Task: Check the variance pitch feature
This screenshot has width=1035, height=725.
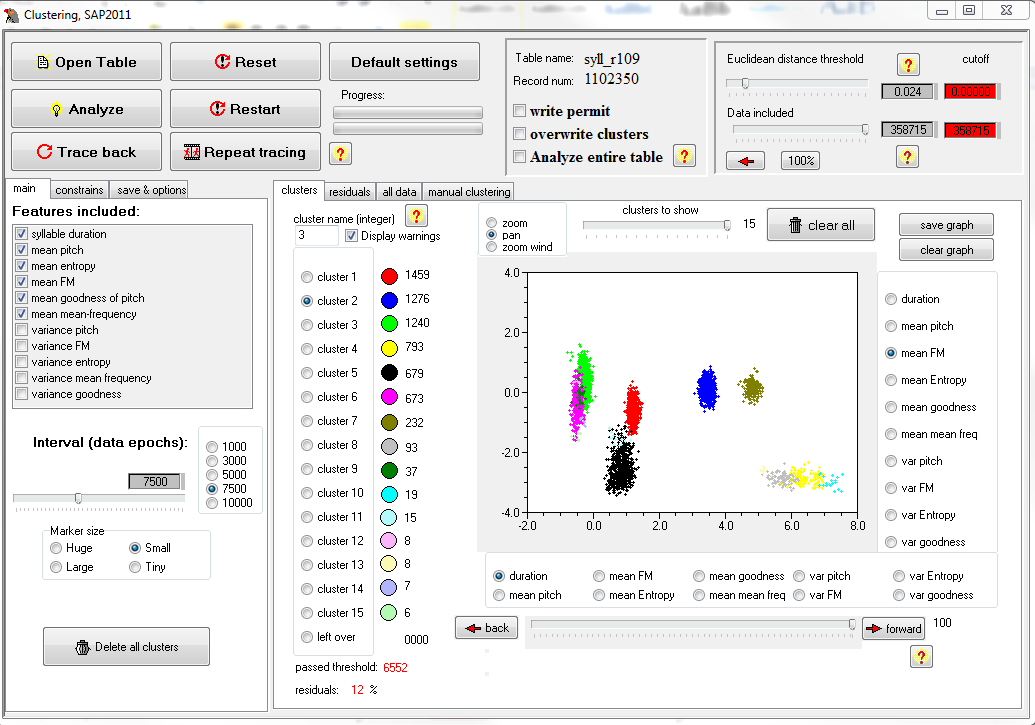Action: coord(22,330)
